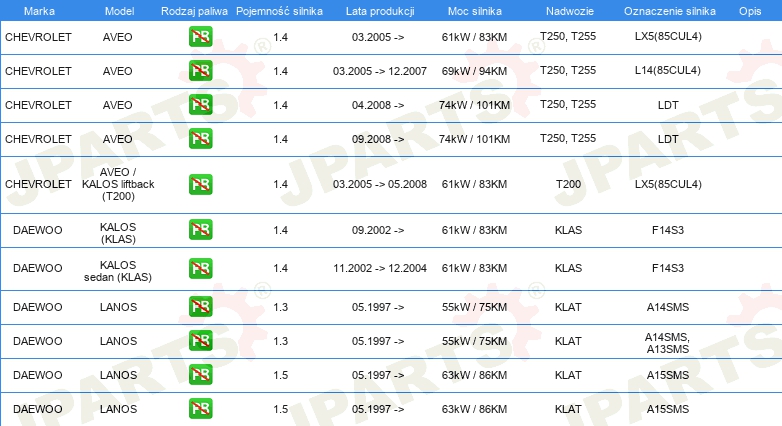Select 'KLAS' body in the 11.2002 row
The width and height of the screenshot is (782, 426).
click(x=569, y=268)
